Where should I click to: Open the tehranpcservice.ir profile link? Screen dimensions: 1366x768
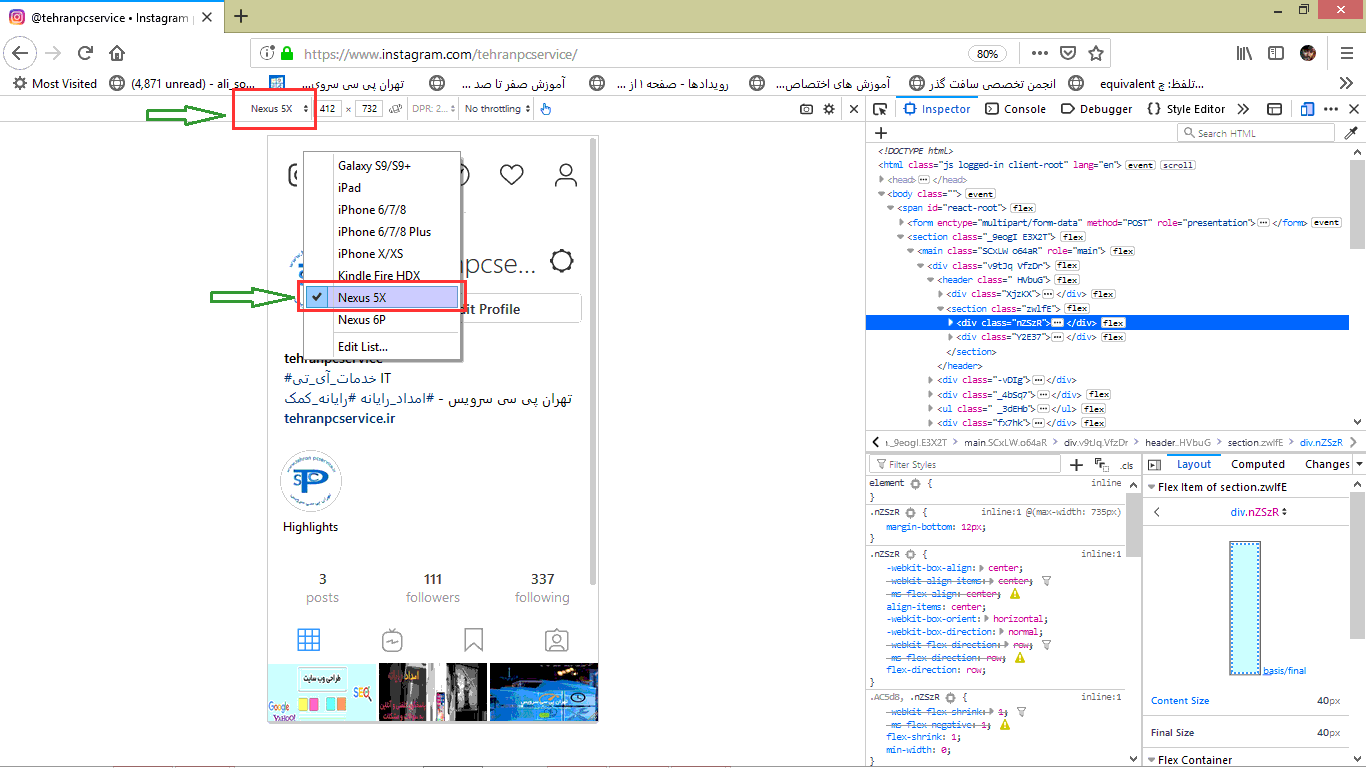click(339, 418)
